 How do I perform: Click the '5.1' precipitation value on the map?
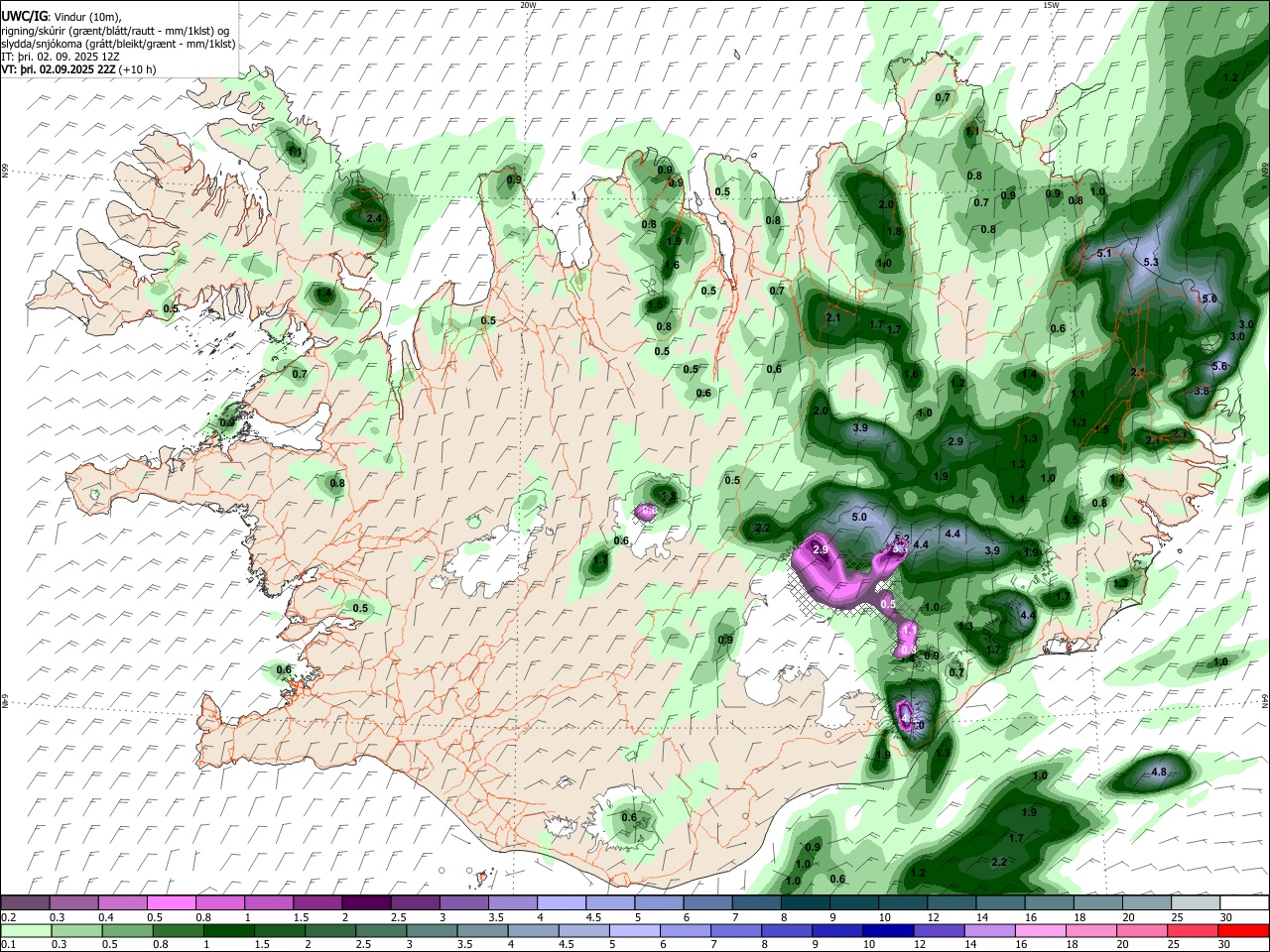pyautogui.click(x=1105, y=254)
